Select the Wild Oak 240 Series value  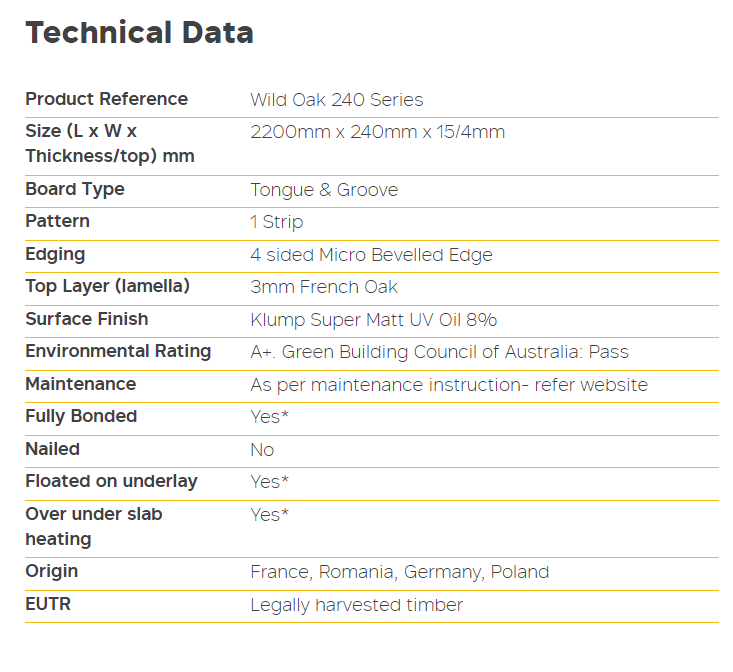[336, 100]
